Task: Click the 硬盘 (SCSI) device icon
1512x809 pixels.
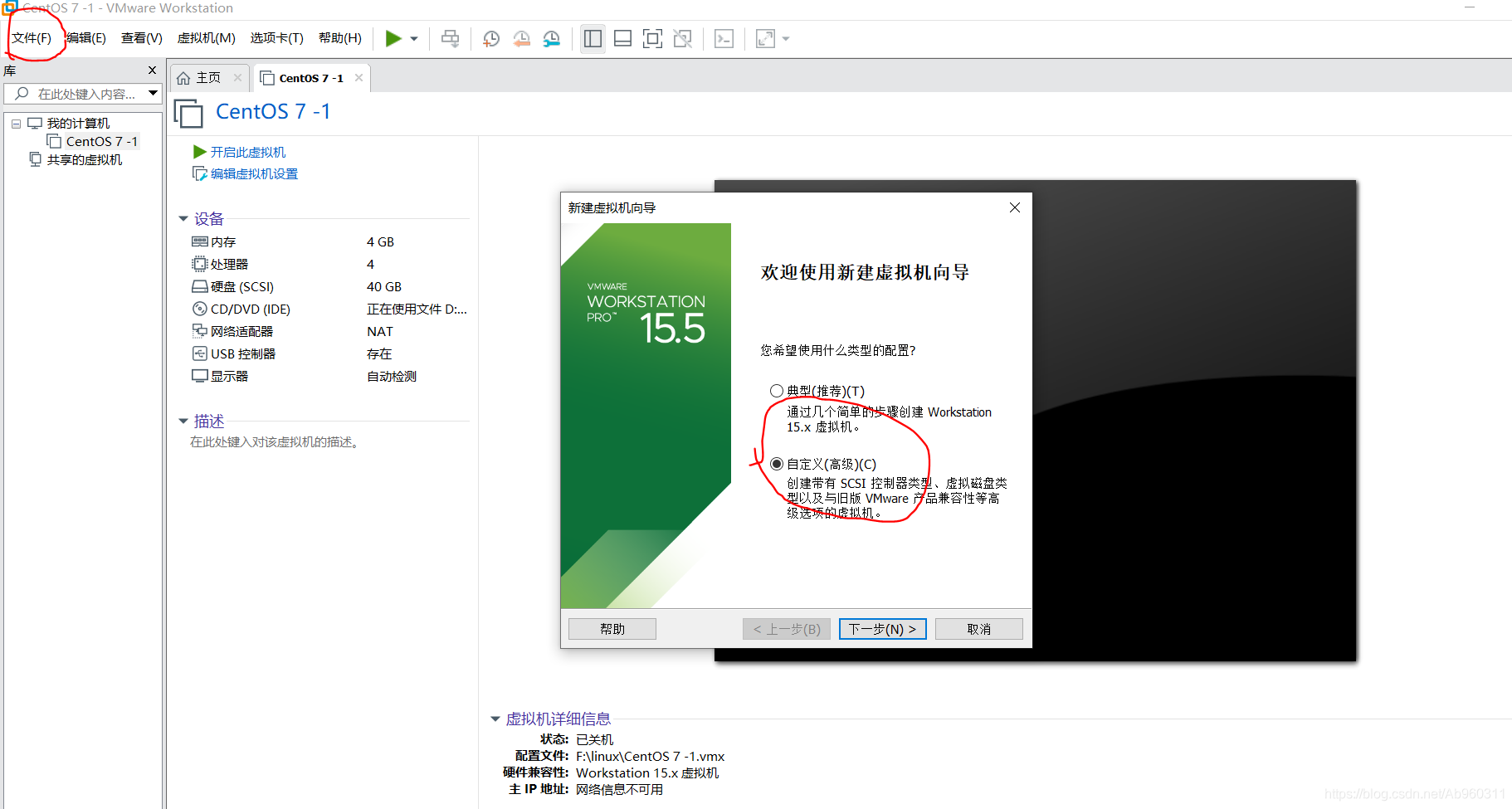Action: tap(200, 286)
